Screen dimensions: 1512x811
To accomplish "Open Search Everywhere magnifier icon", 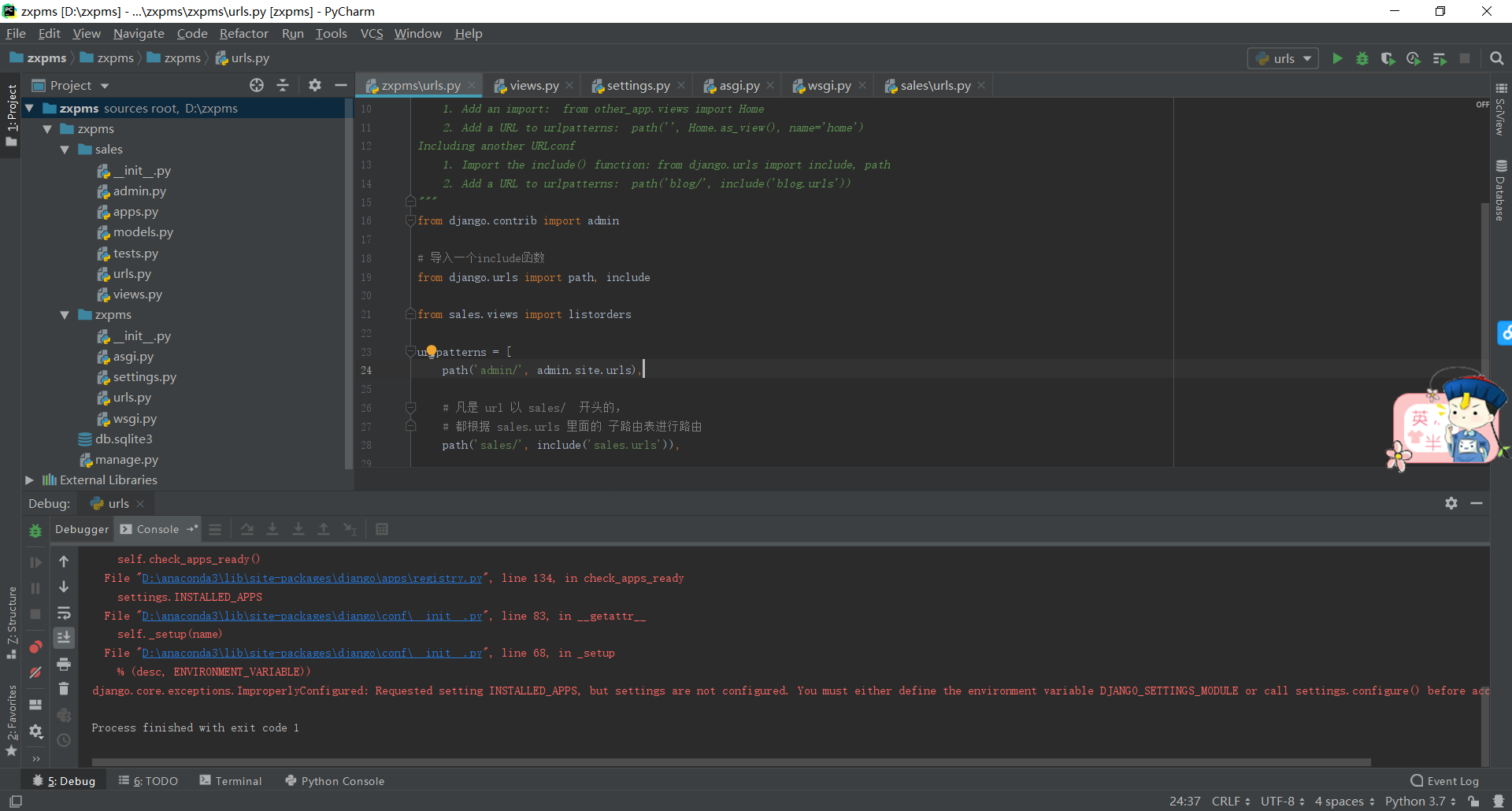I will pos(1496,58).
